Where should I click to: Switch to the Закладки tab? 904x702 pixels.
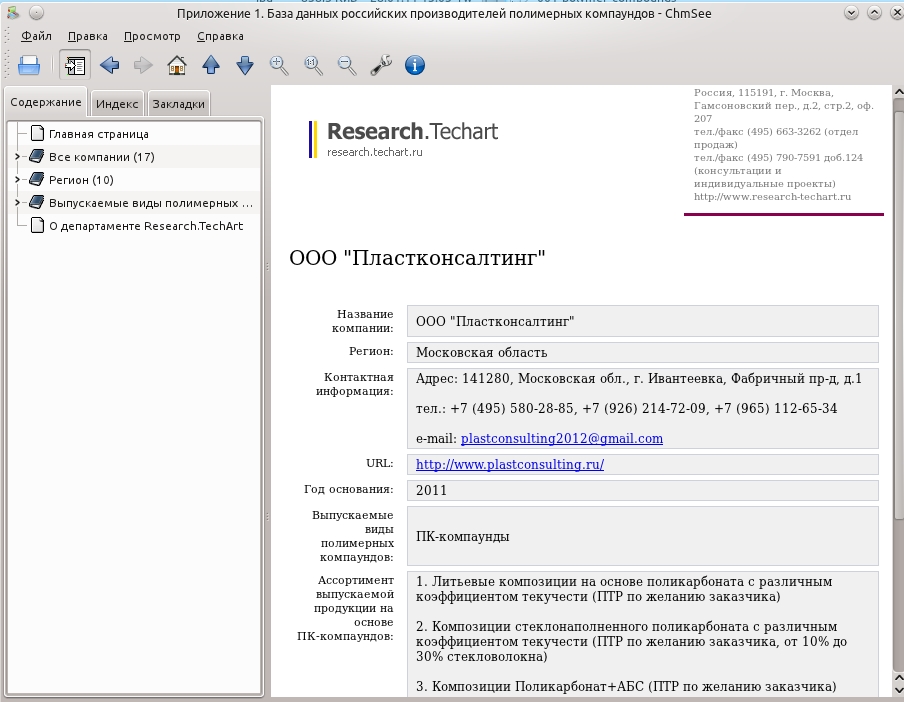coord(179,104)
